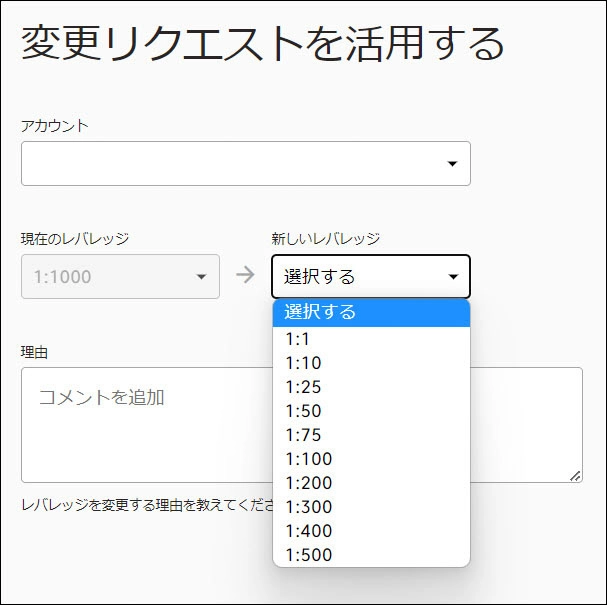The height and width of the screenshot is (605, 607).
Task: Choose the 1:400 leverage option
Action: pyautogui.click(x=371, y=531)
